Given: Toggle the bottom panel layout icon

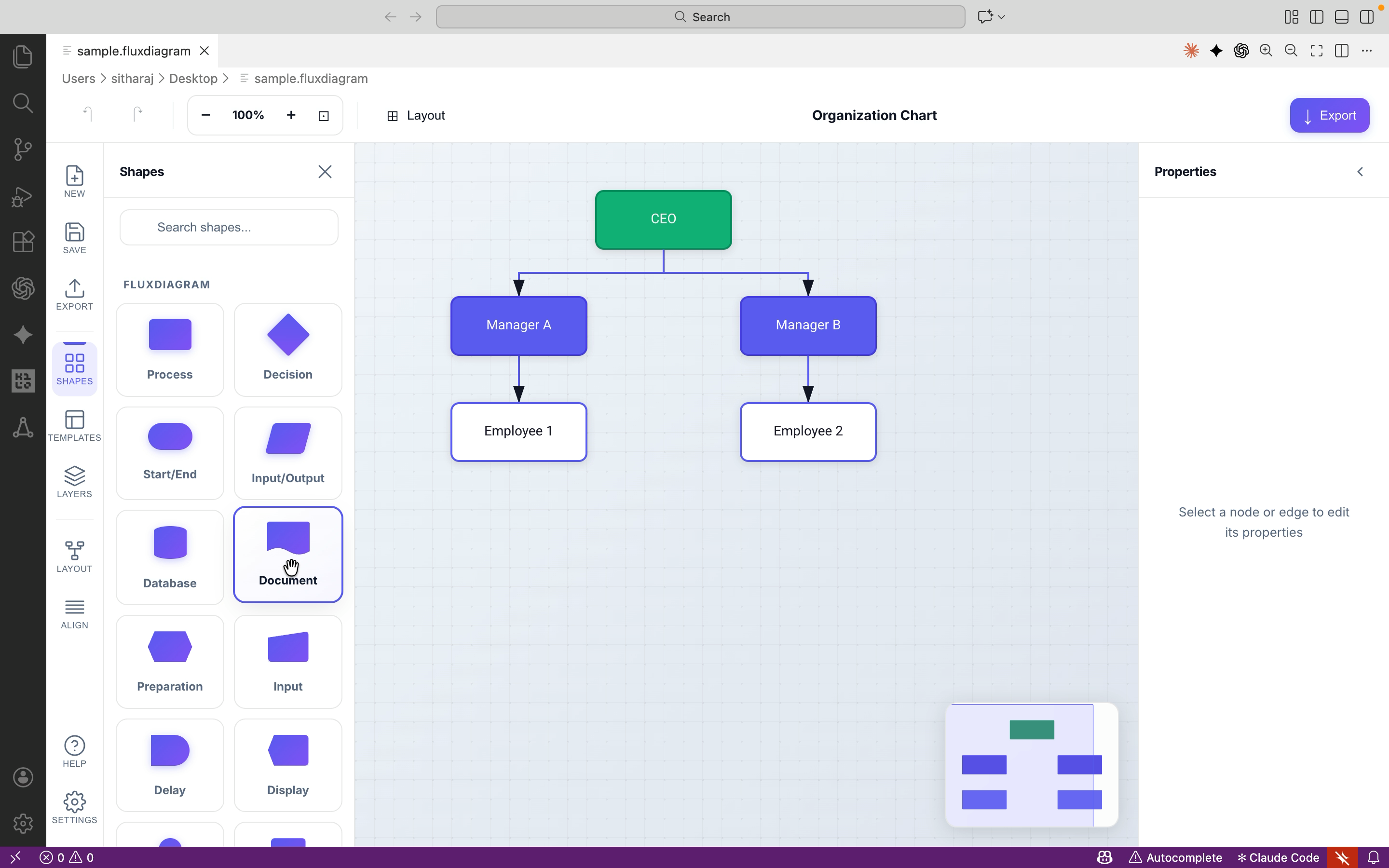Looking at the screenshot, I should coord(1341,17).
